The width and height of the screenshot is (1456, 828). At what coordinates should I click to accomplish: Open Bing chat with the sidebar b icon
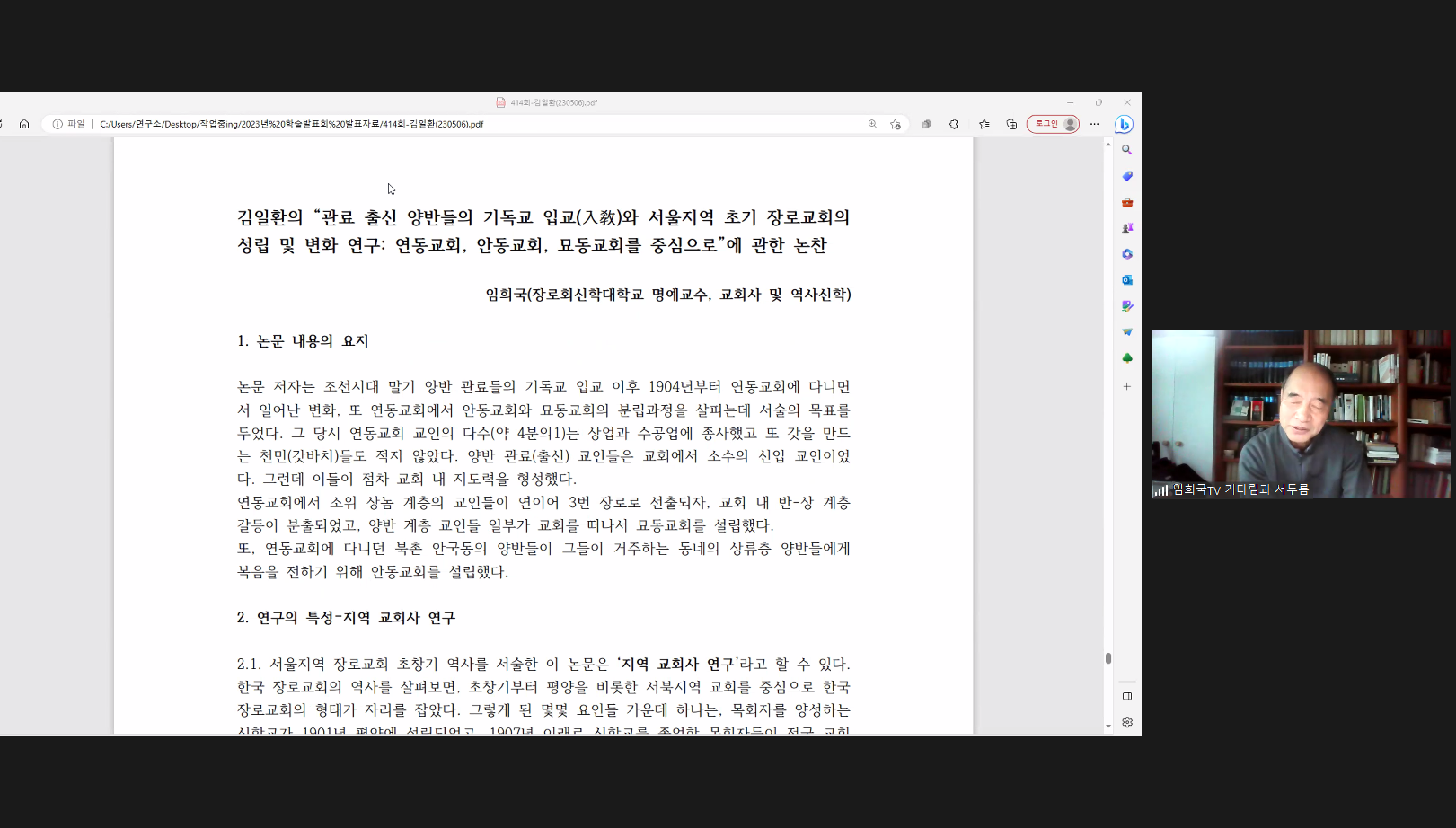(x=1125, y=124)
